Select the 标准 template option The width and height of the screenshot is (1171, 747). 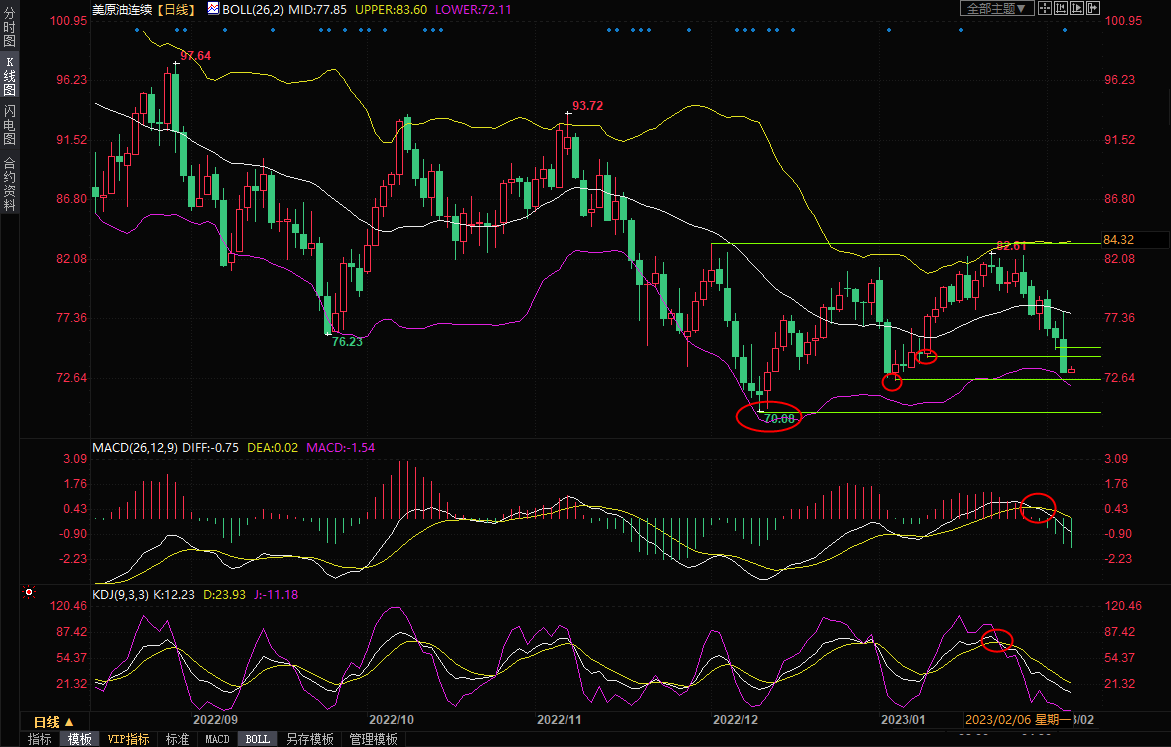coord(177,739)
